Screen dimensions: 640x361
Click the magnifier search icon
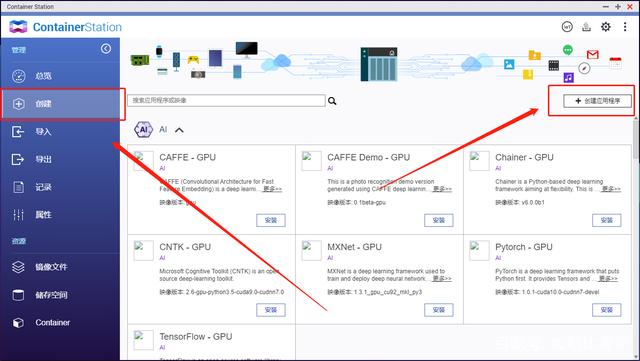(332, 101)
